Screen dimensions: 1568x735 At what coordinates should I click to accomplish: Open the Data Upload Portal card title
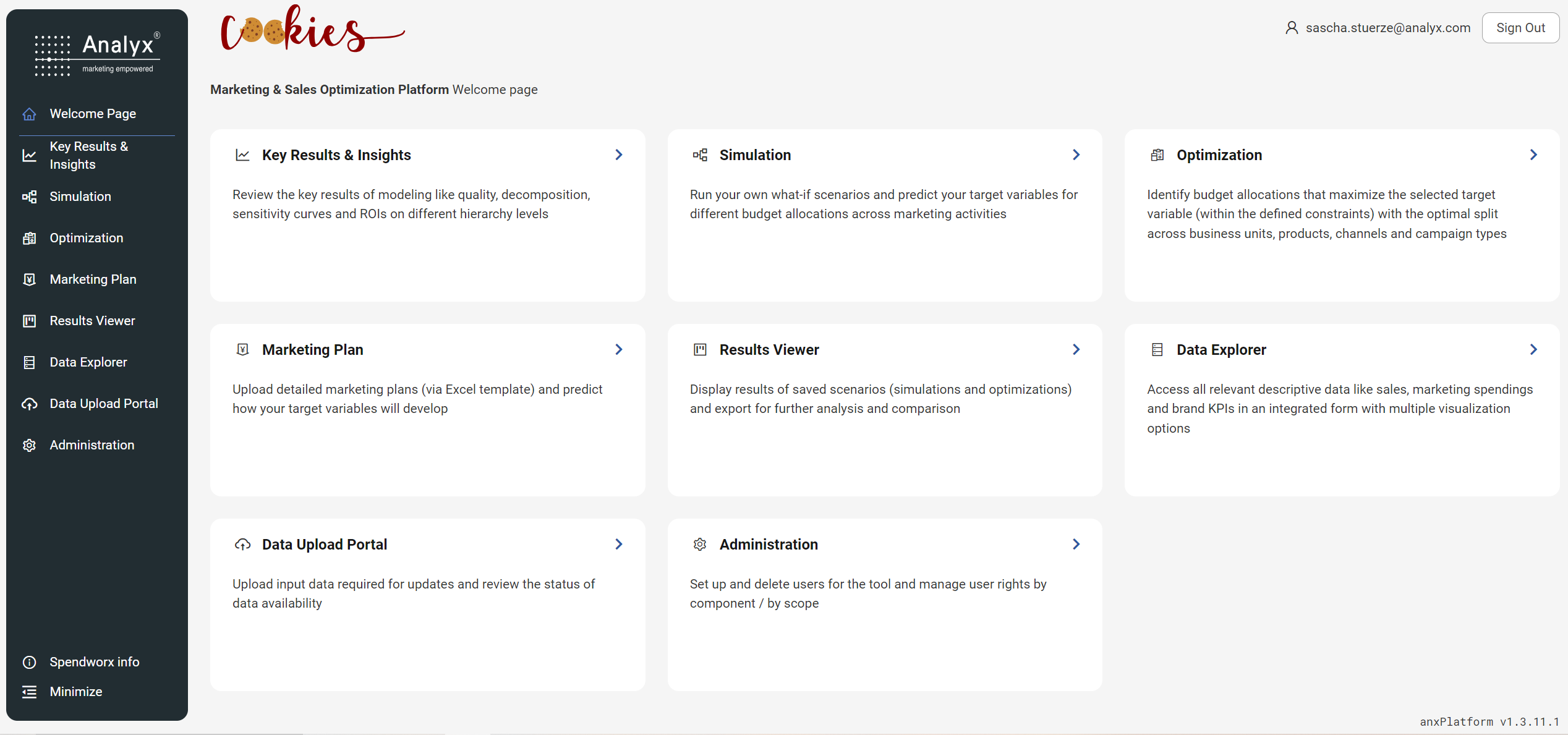click(x=325, y=545)
